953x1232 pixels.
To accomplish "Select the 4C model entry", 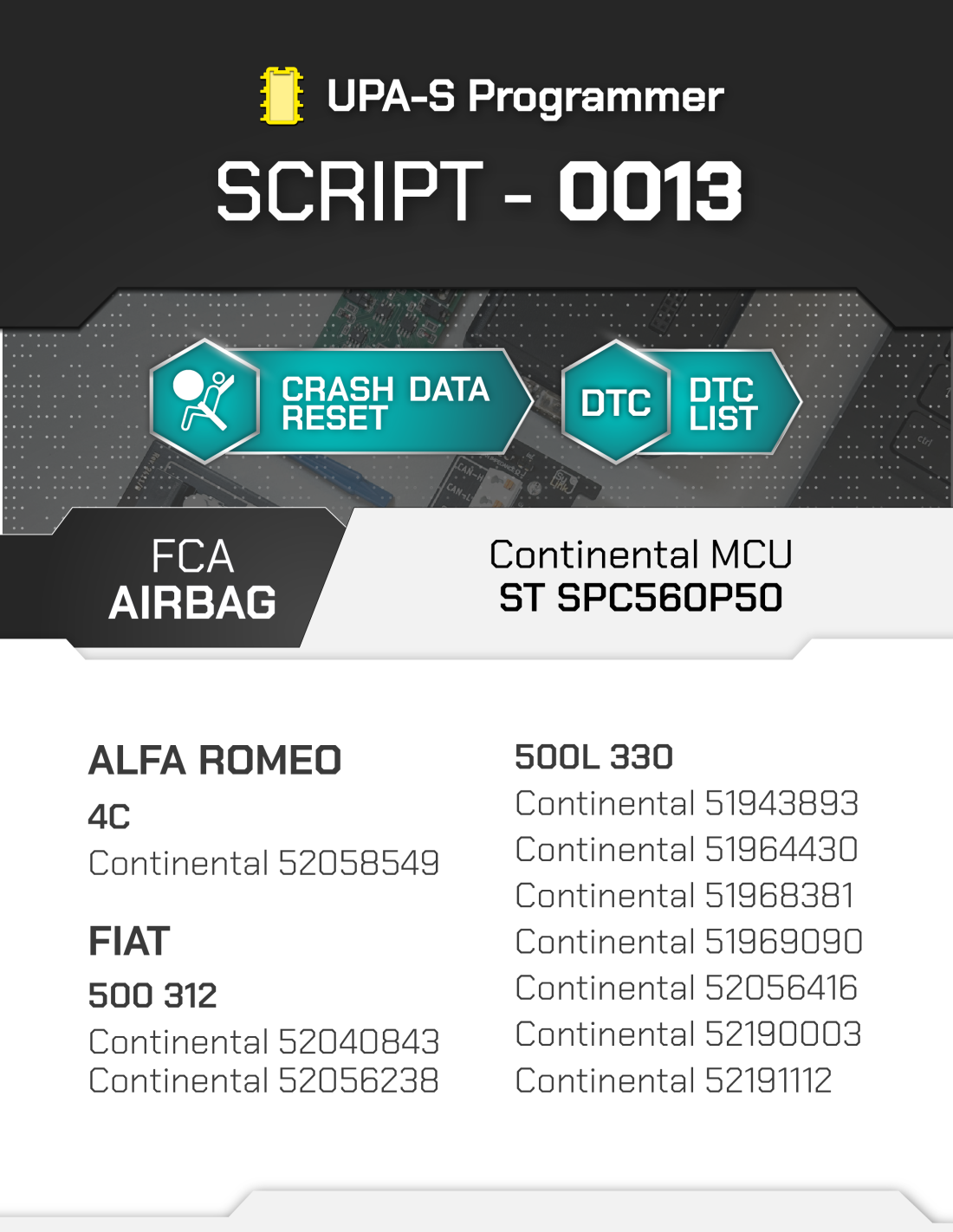I will [109, 817].
